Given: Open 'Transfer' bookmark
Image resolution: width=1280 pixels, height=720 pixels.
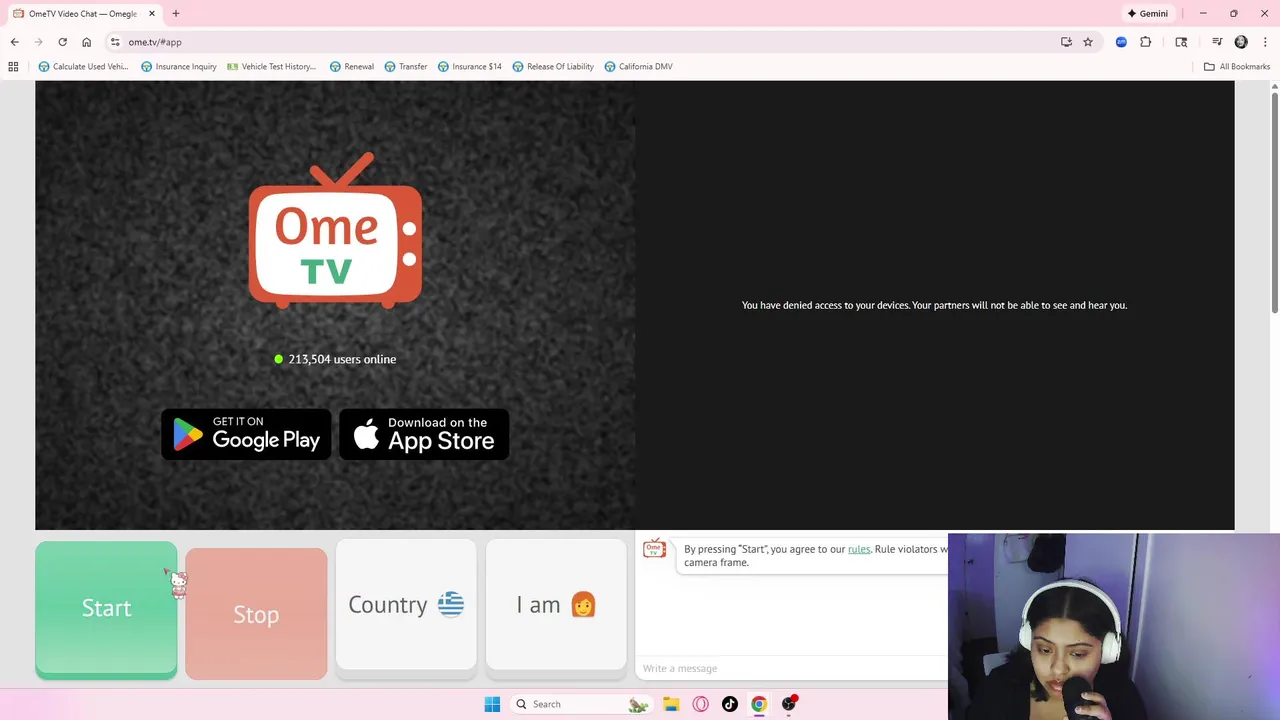Looking at the screenshot, I should coord(405,67).
